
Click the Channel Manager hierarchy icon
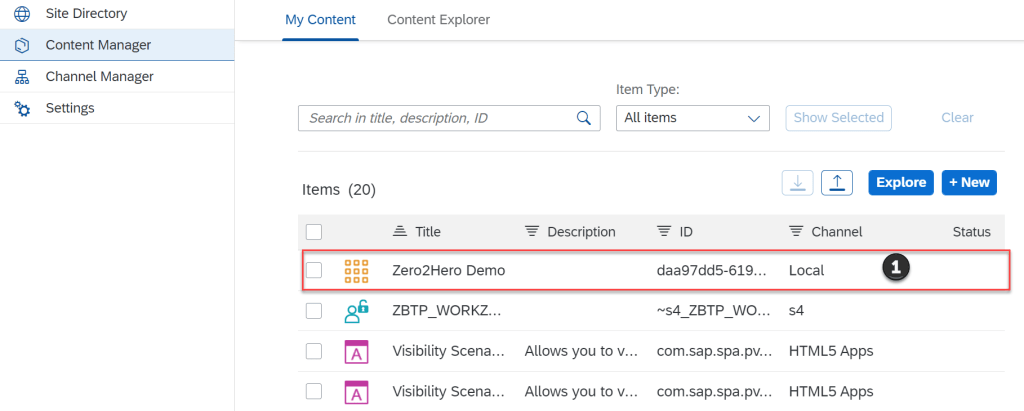tap(22, 77)
